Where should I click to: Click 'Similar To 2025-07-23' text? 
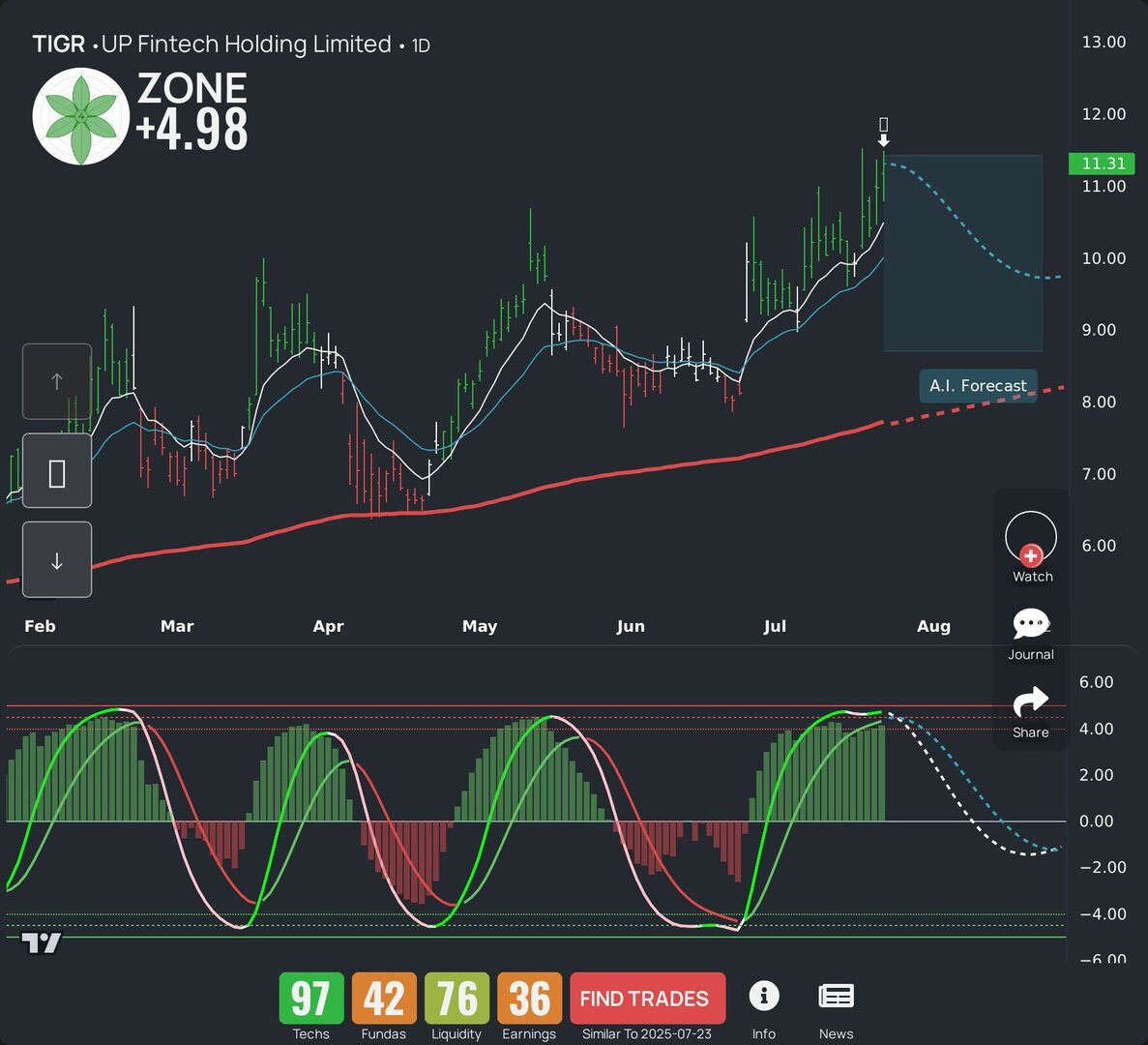tap(646, 1034)
